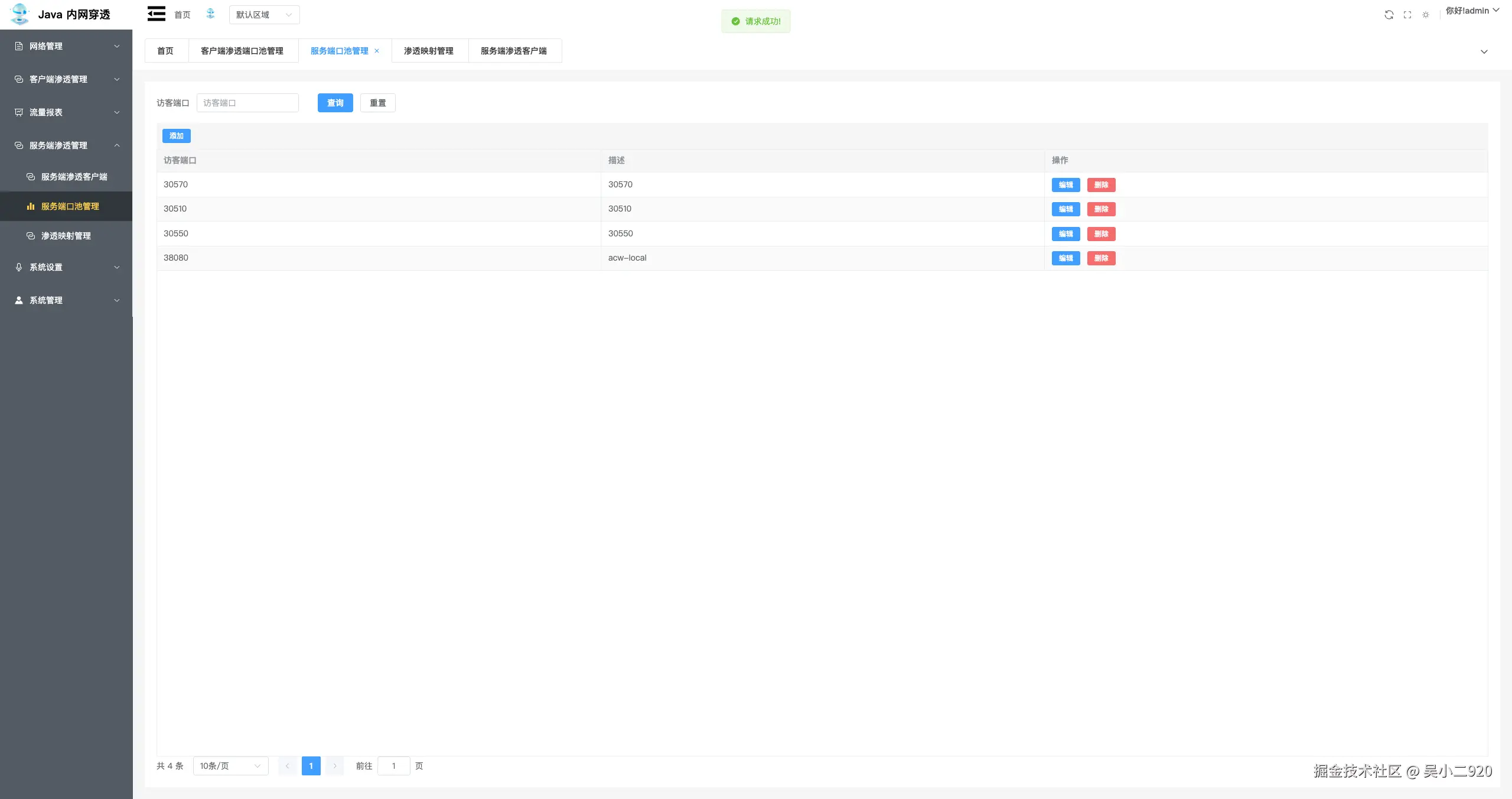Close the 服务端口池管理 tab
This screenshot has height=799, width=1512.
coord(377,51)
